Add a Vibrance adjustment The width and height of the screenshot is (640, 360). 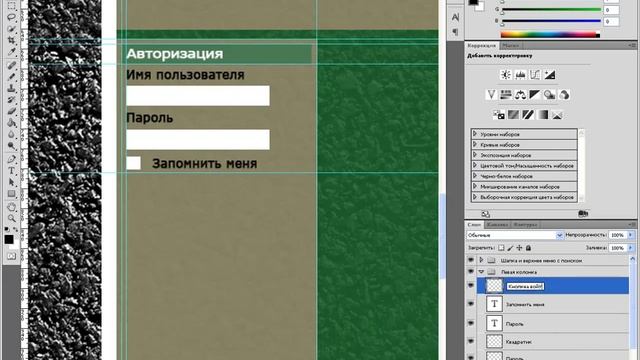click(491, 95)
